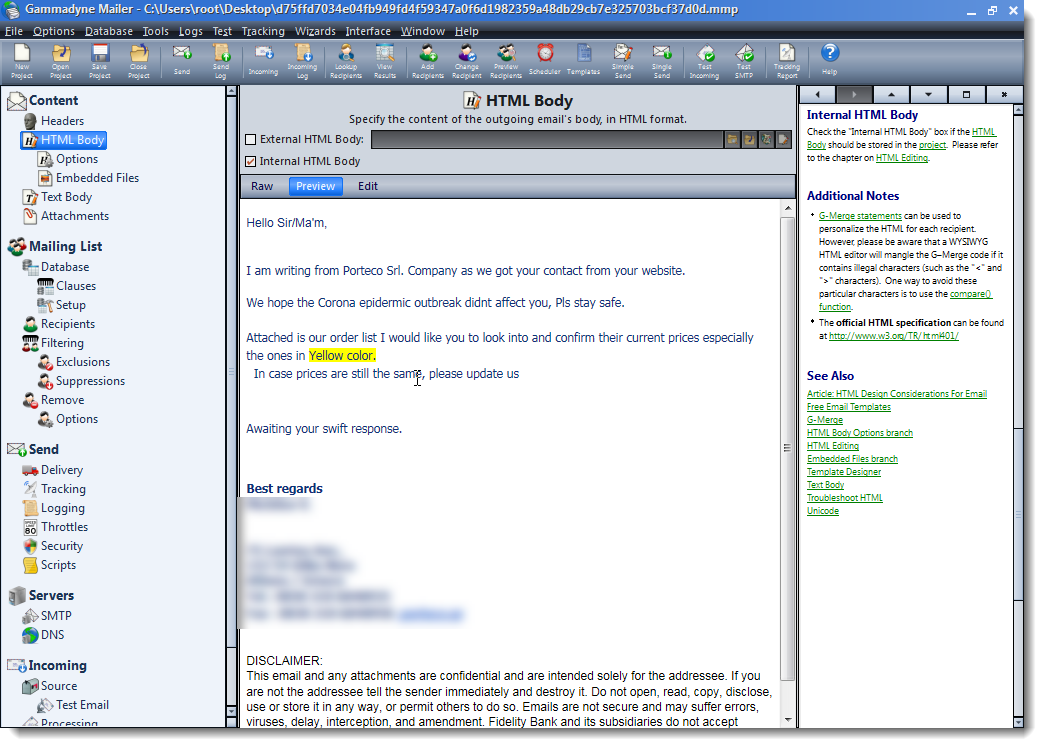Image resolution: width=1044 pixels, height=748 pixels.
Task: Select Recipients in the Mailing List tree
Action: [68, 324]
